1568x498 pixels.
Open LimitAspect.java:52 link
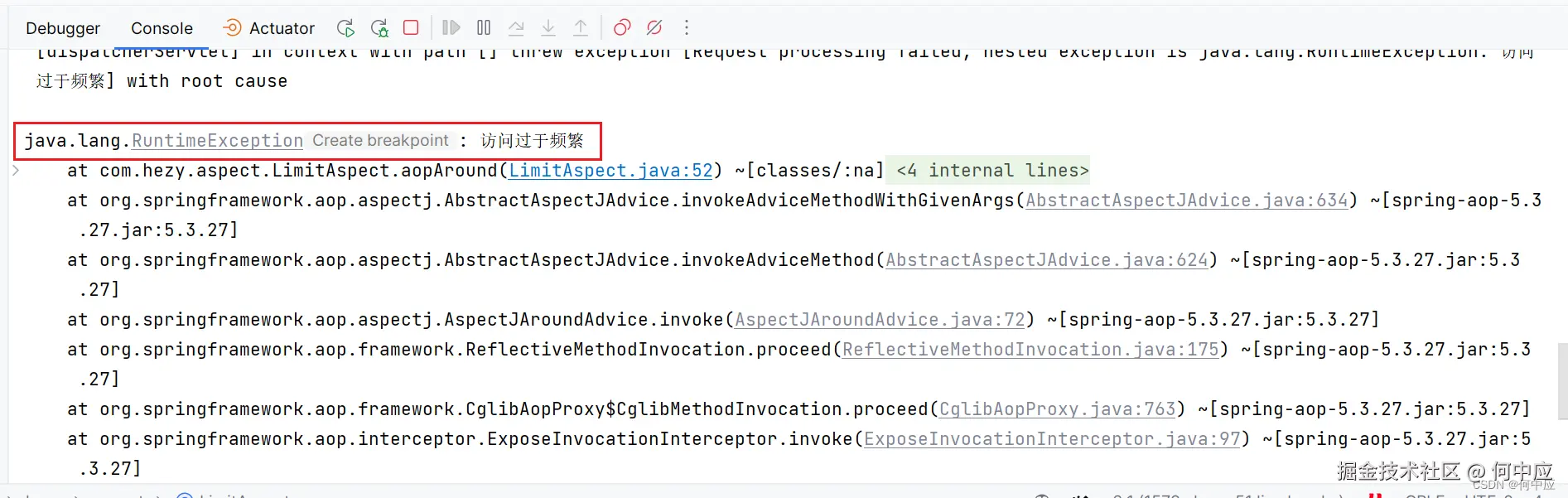(x=610, y=171)
